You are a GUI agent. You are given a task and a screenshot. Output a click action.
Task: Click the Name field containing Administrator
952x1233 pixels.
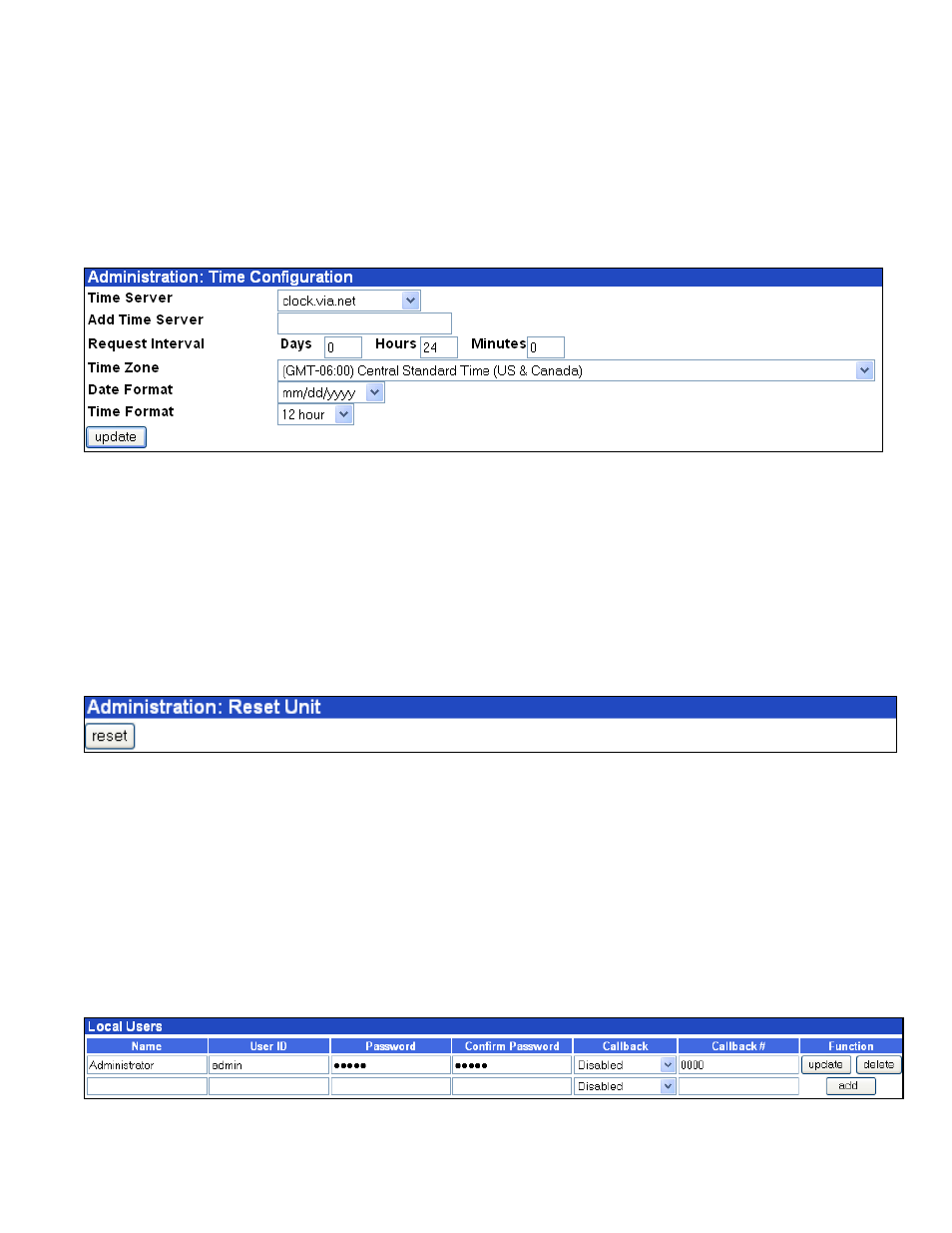click(147, 1065)
